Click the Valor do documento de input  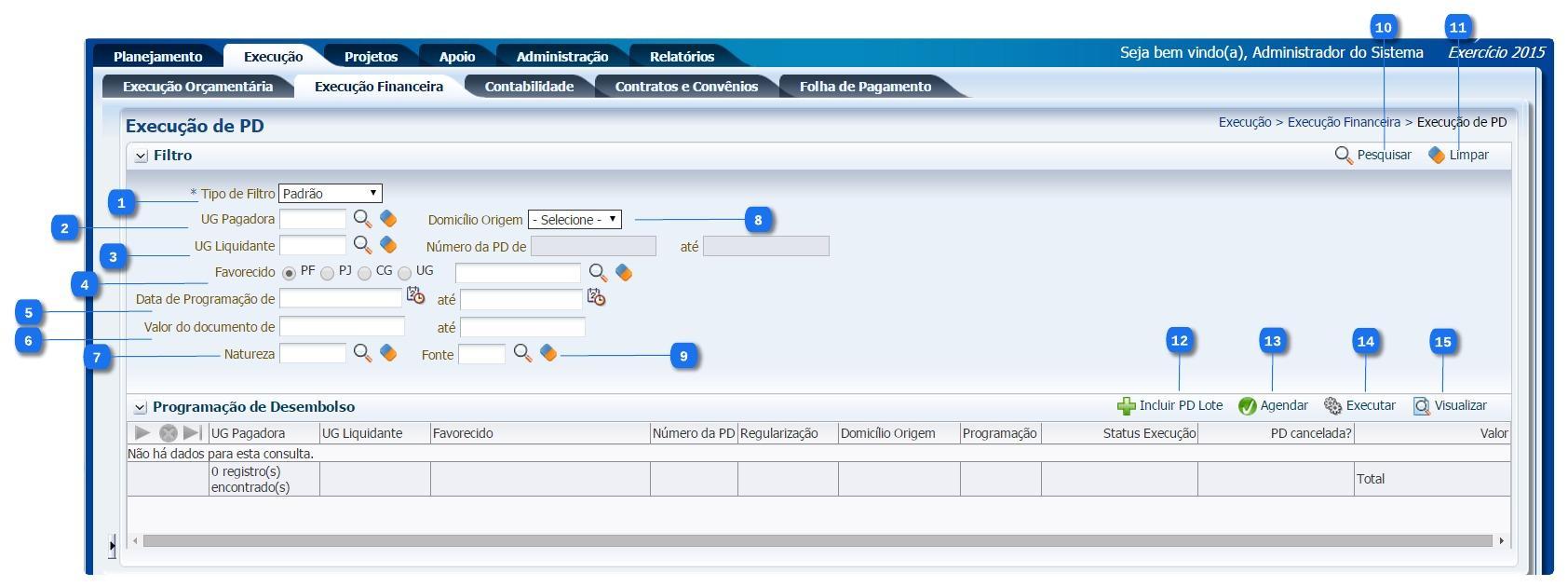point(342,327)
